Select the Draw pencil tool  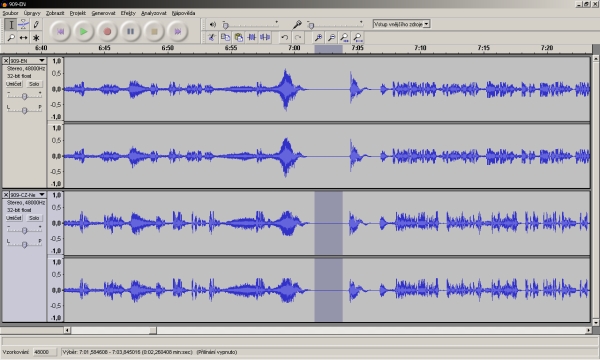pyautogui.click(x=36, y=25)
